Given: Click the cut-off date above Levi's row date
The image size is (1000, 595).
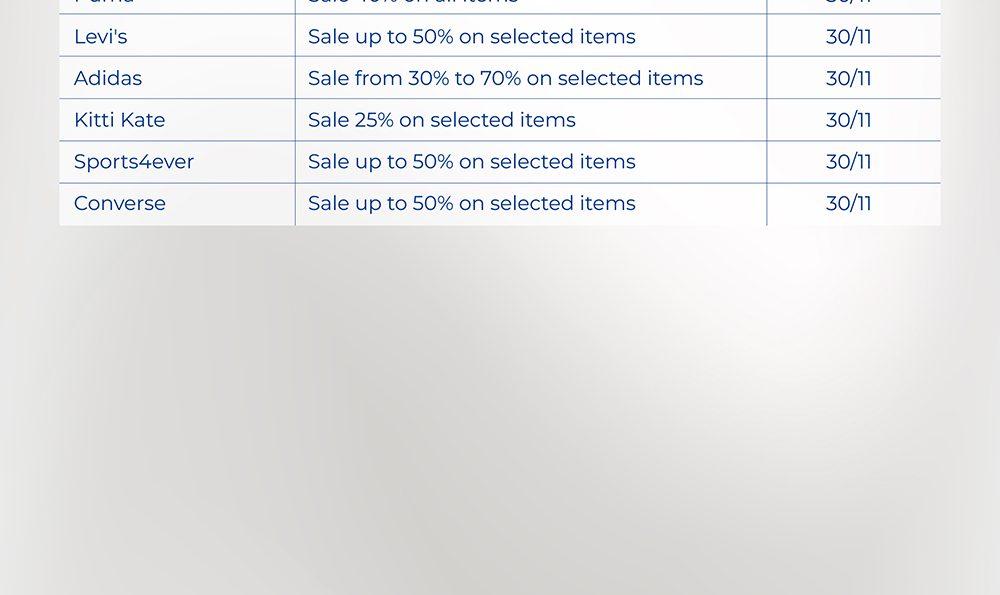Looking at the screenshot, I should tap(848, 3).
